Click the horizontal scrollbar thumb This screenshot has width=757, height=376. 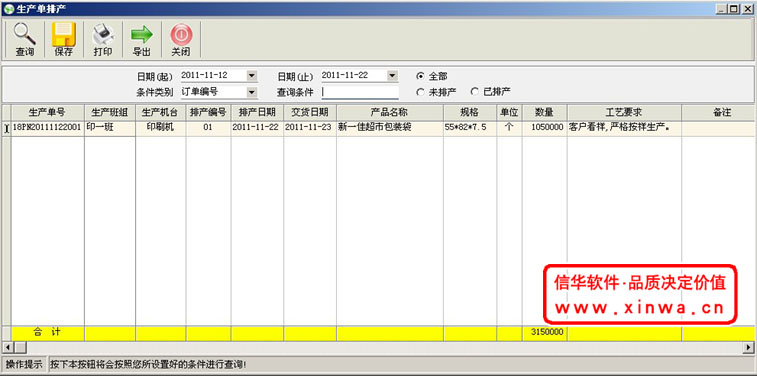click(x=20, y=347)
